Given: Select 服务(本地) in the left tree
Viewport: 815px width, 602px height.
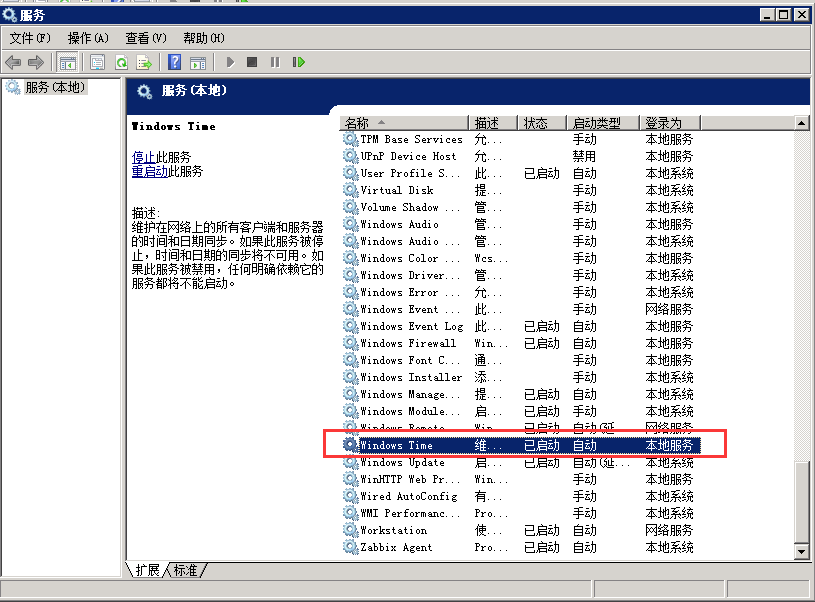Looking at the screenshot, I should (x=56, y=88).
